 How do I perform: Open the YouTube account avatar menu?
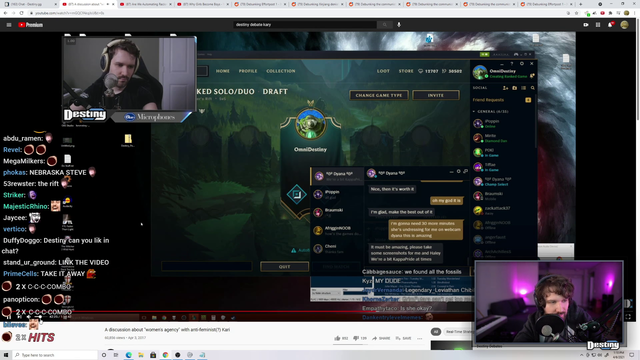coord(624,25)
